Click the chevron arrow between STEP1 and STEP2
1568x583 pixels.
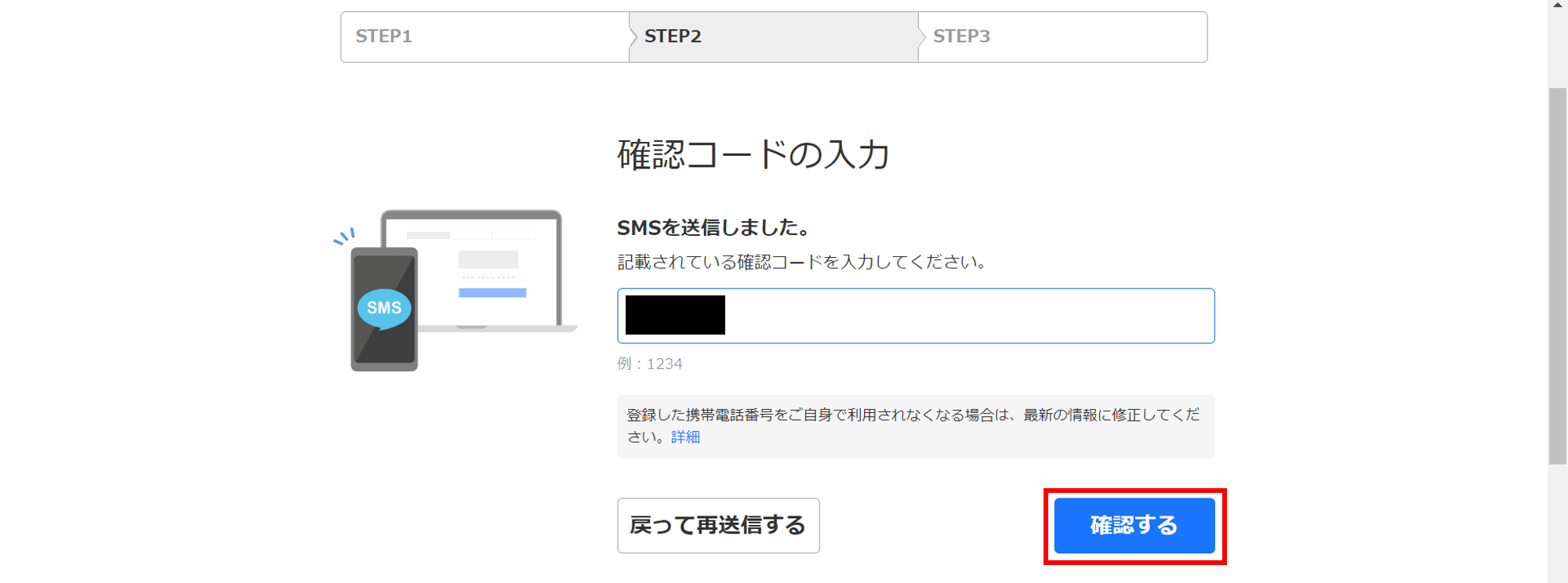pyautogui.click(x=633, y=37)
